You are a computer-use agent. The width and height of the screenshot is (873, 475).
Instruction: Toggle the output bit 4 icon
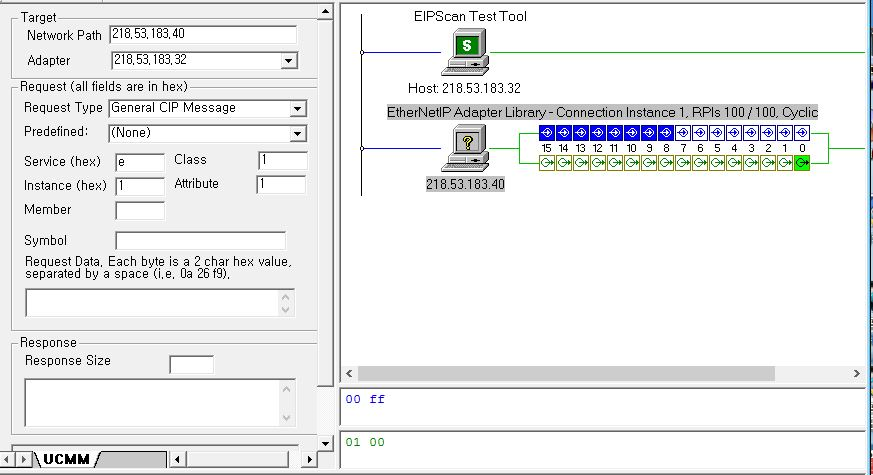coord(734,163)
